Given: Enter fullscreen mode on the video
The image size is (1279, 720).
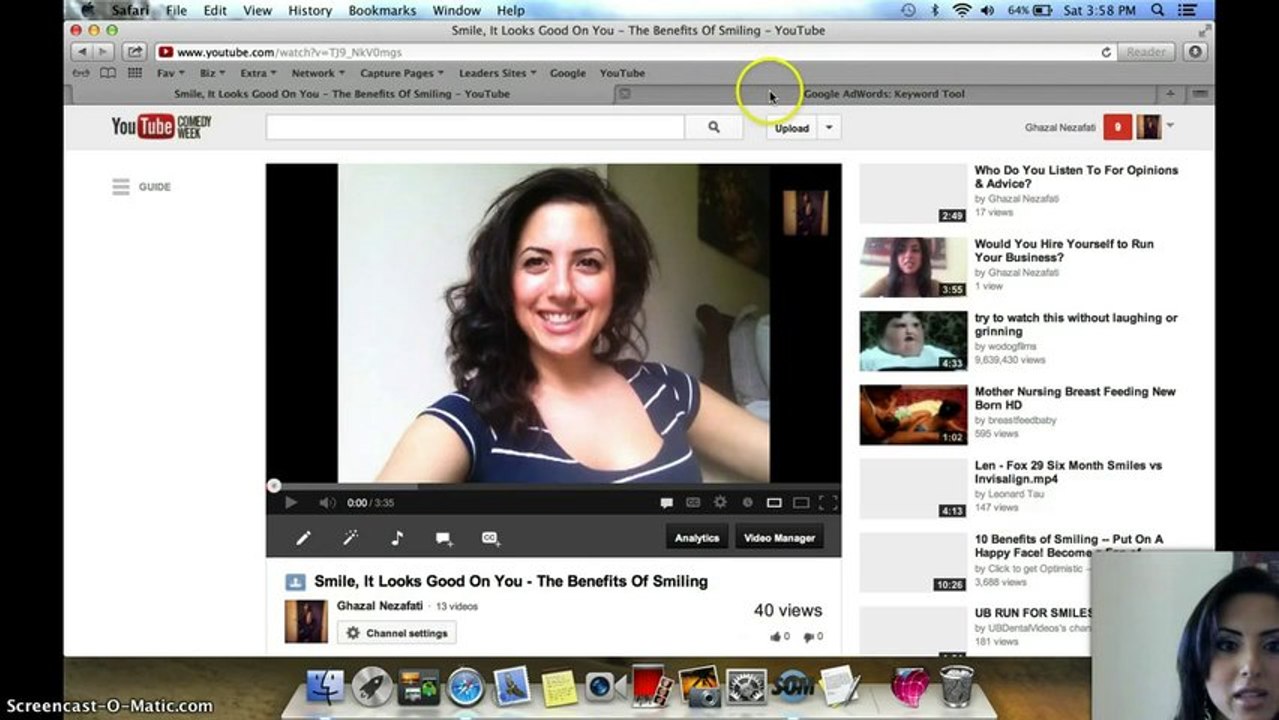Looking at the screenshot, I should pyautogui.click(x=828, y=503).
